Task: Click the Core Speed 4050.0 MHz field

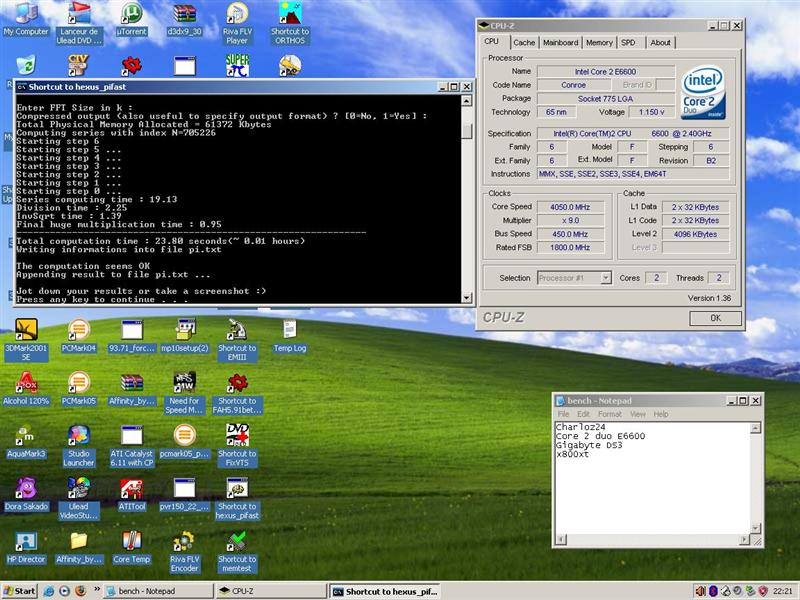Action: [570, 207]
